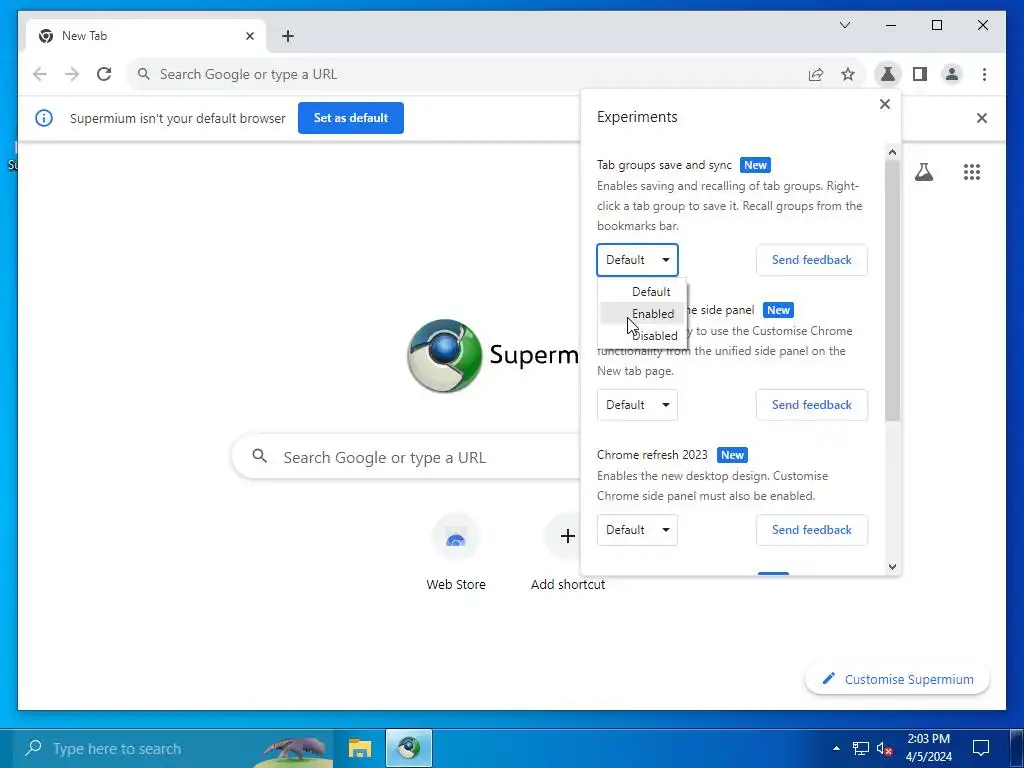Viewport: 1024px width, 768px height.
Task: Click the pencil in Customise Supermium
Action: coord(829,679)
